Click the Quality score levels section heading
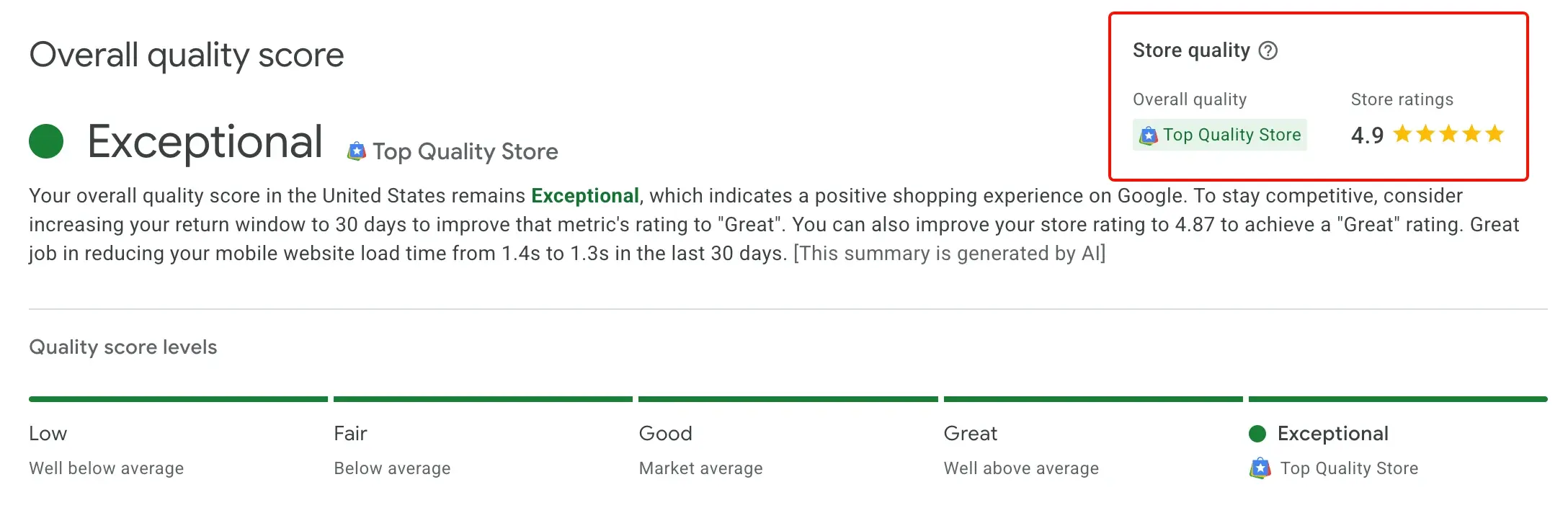Viewport: 1568px width, 513px height. coord(122,347)
